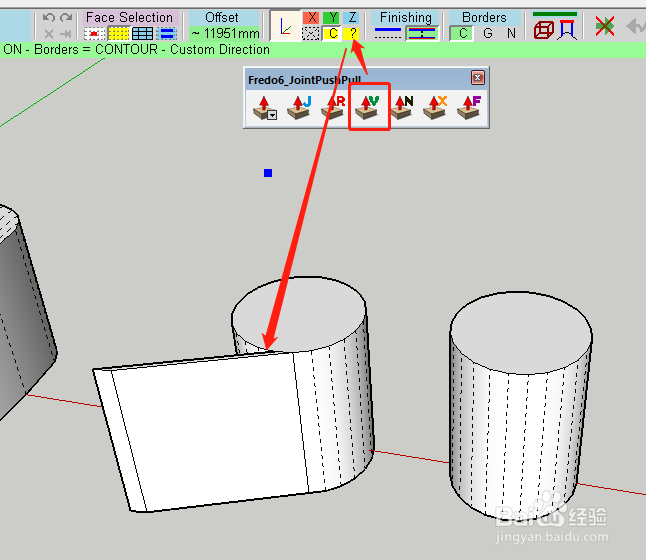The width and height of the screenshot is (646, 560).
Task: Click the red X over green arrow icon
Action: (605, 26)
